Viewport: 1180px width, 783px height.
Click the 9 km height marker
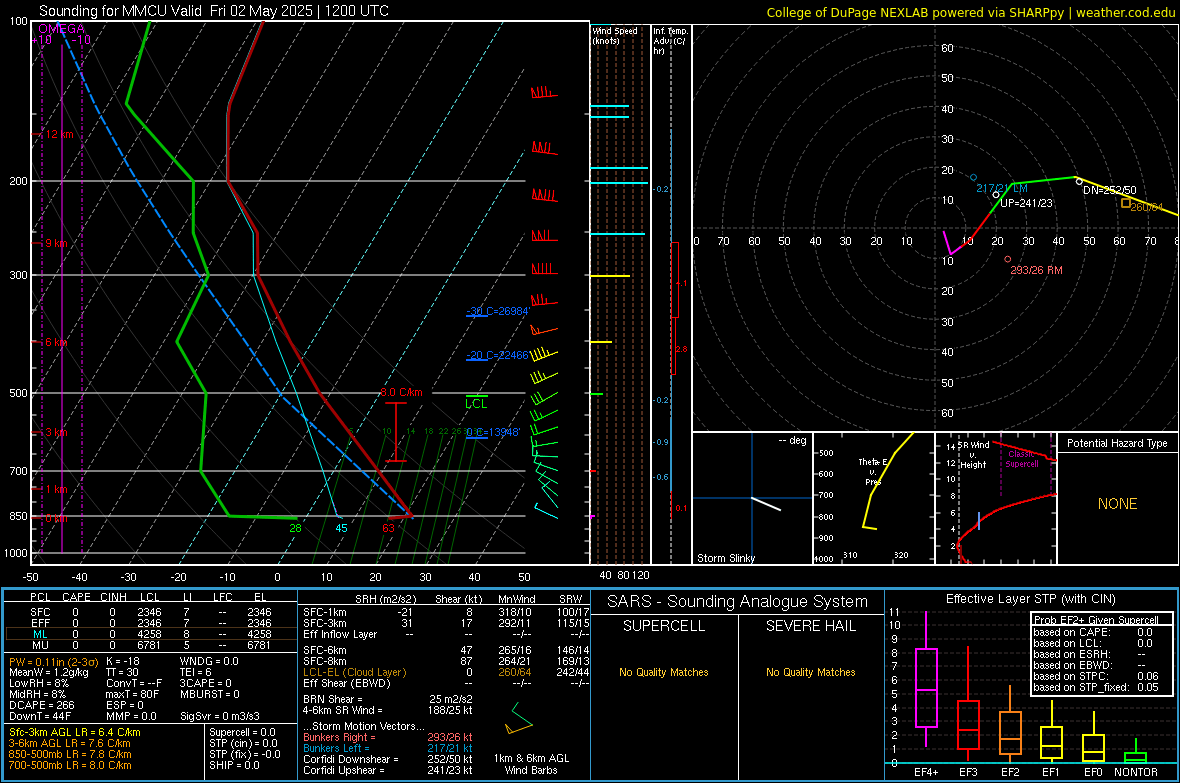(56, 243)
